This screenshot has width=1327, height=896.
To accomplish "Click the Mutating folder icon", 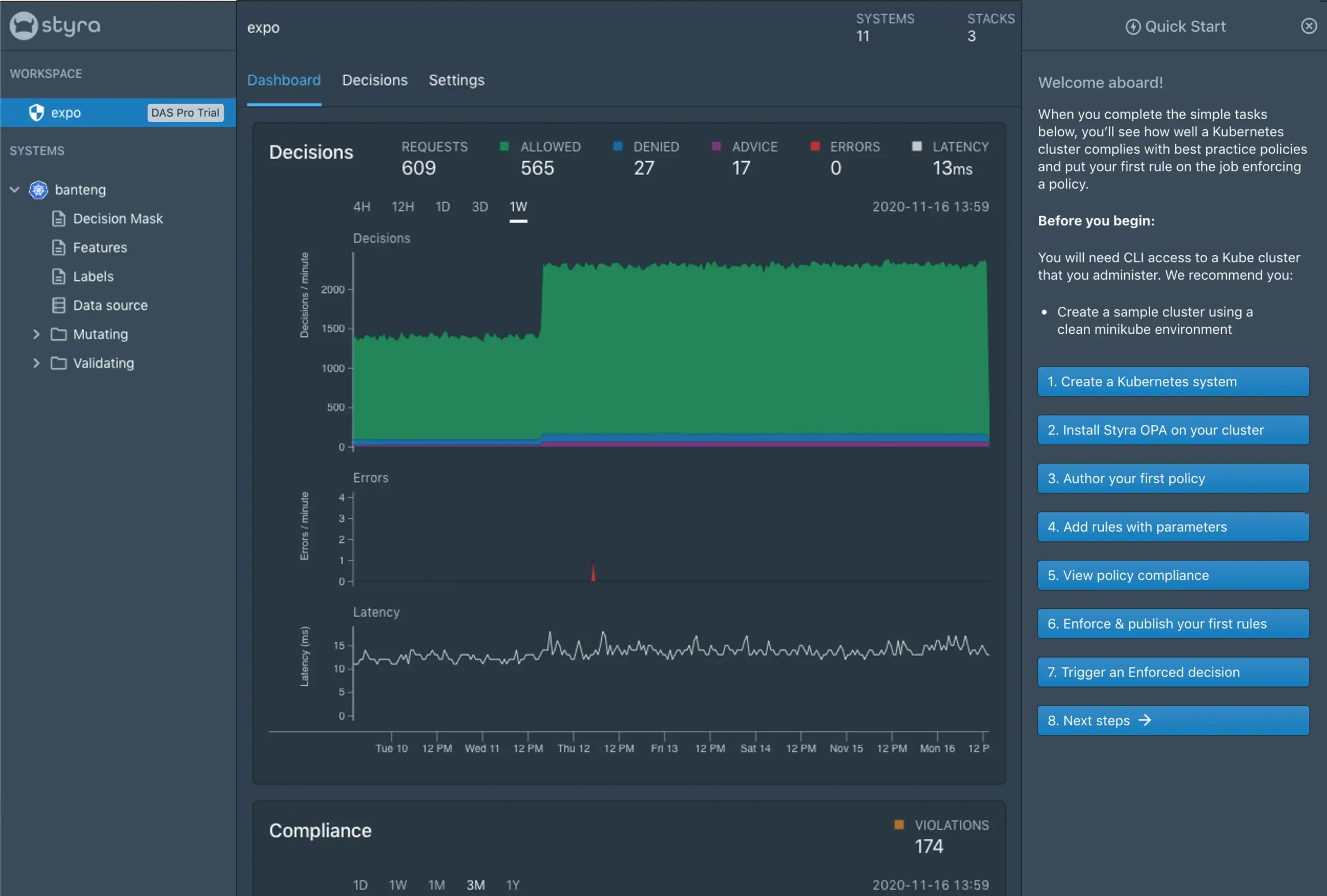I will coord(58,334).
